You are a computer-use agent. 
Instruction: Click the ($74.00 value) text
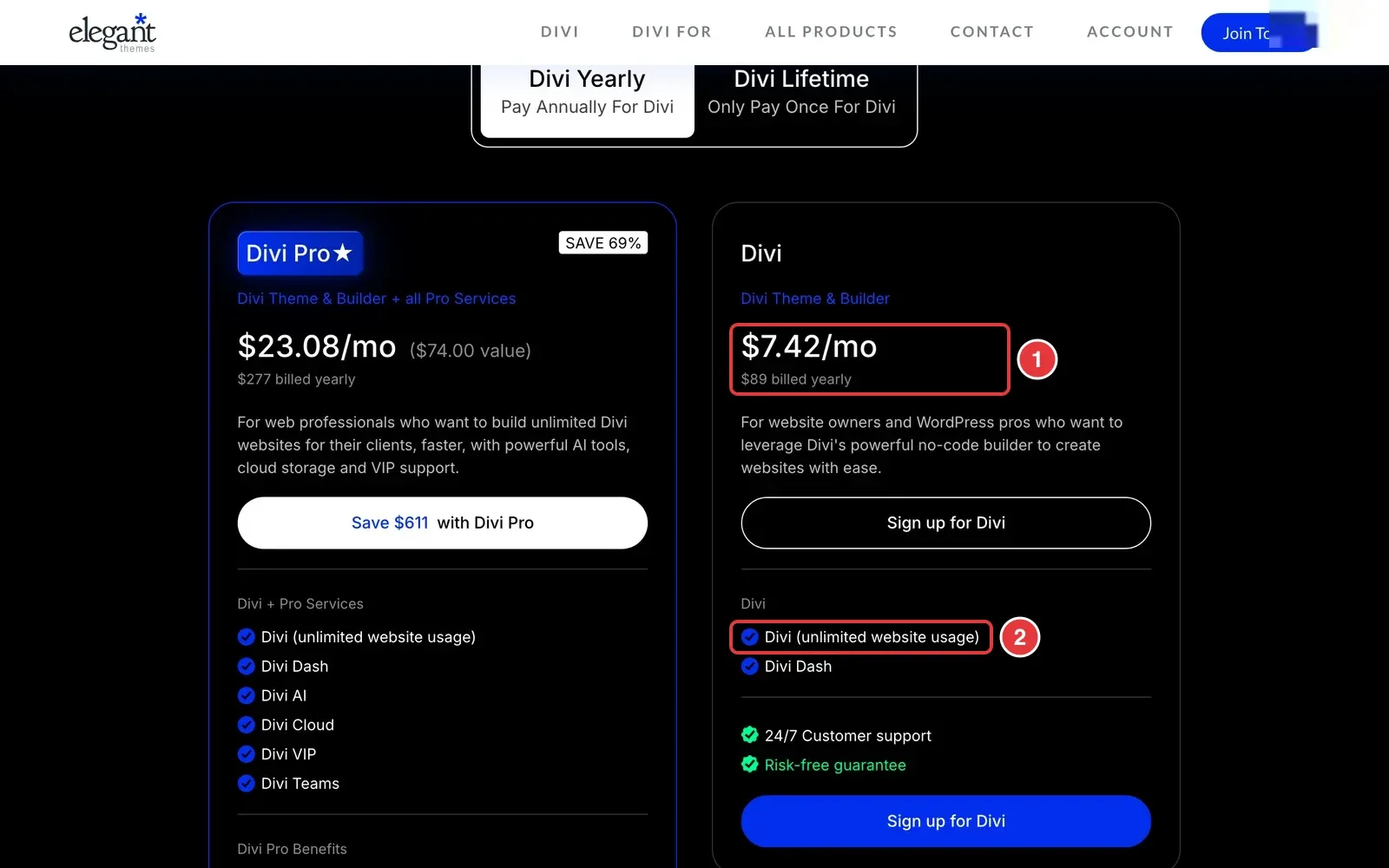(471, 351)
